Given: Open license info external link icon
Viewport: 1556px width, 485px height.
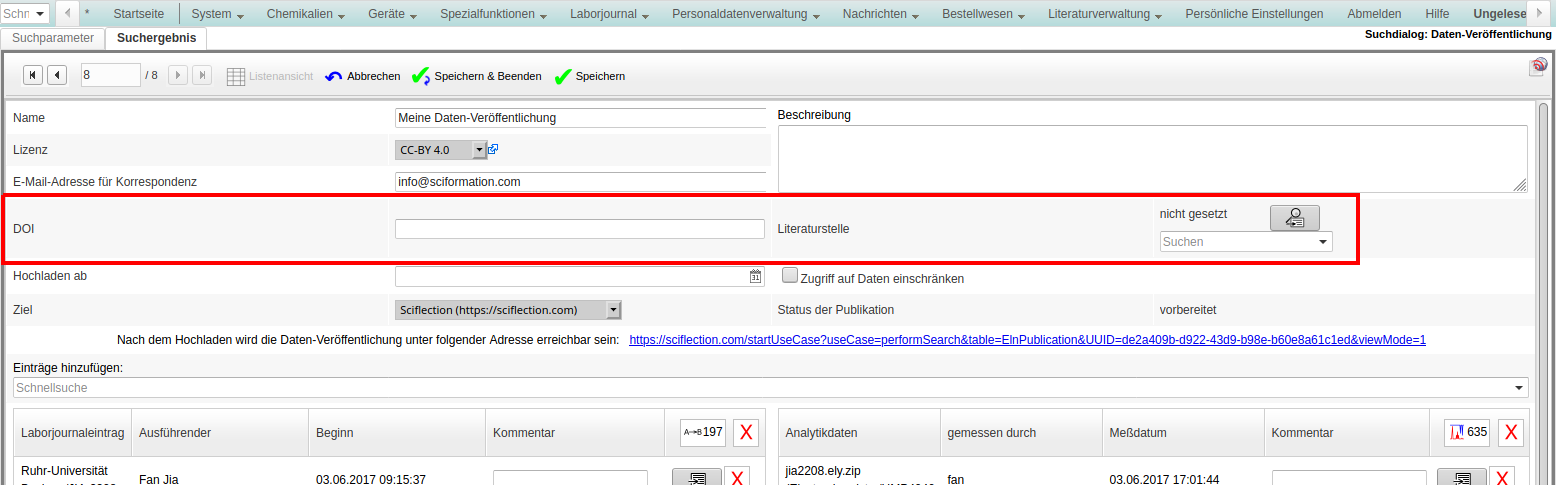Looking at the screenshot, I should tap(493, 149).
